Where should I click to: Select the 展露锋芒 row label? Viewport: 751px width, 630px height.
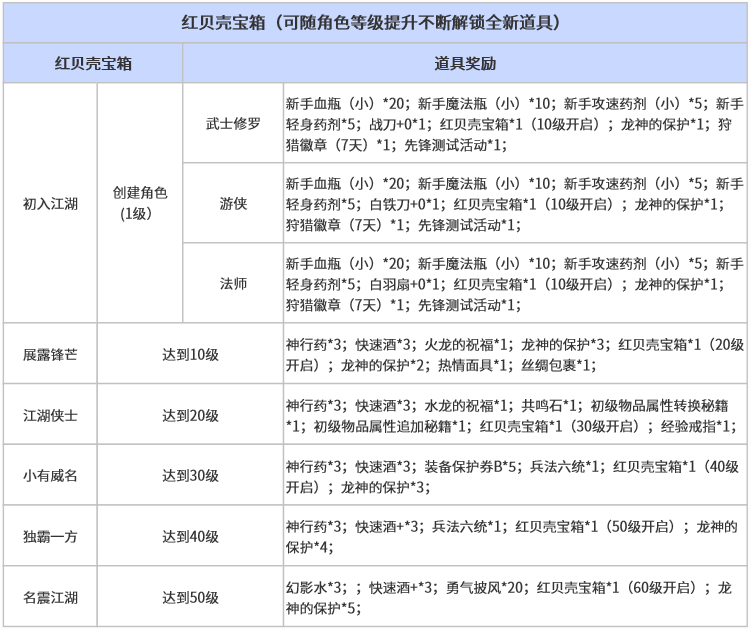[50, 354]
